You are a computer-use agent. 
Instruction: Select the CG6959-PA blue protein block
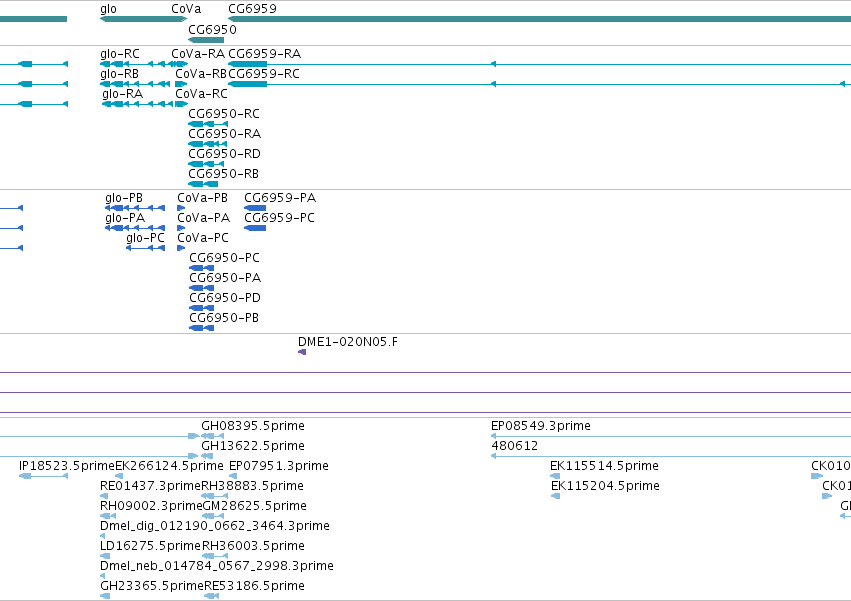tap(255, 208)
